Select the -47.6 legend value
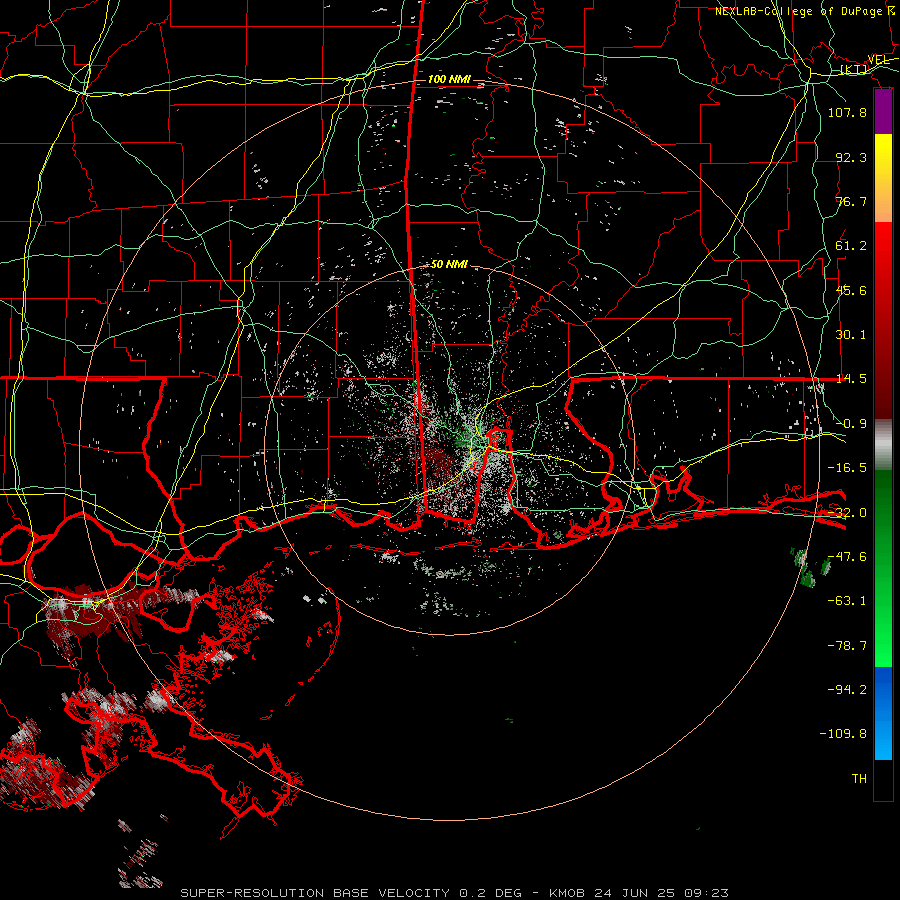The width and height of the screenshot is (900, 900). (x=847, y=557)
